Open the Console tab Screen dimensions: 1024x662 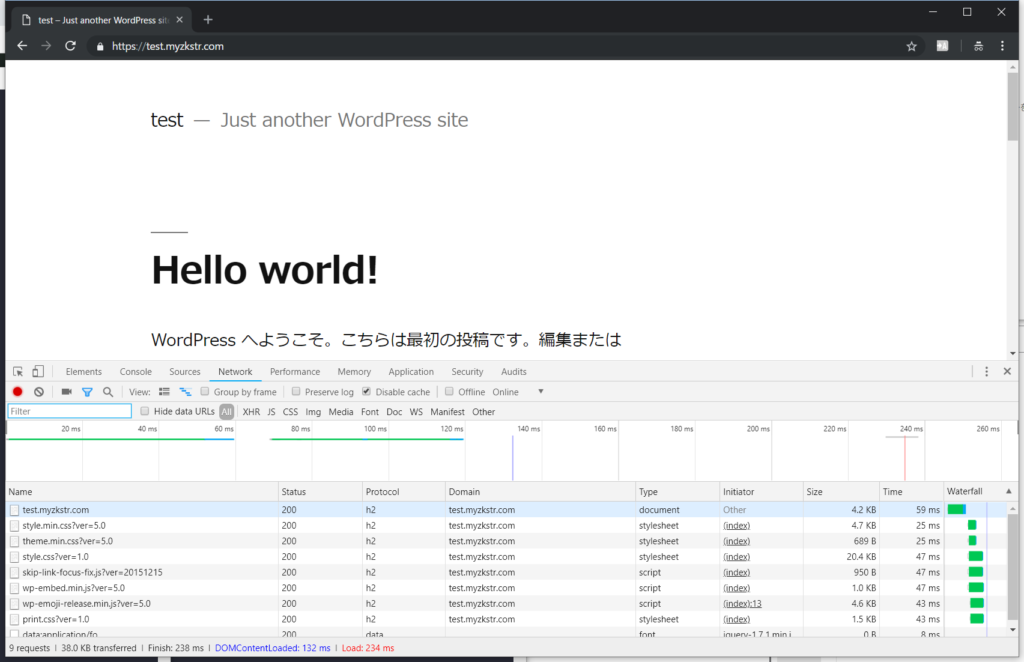coord(135,371)
